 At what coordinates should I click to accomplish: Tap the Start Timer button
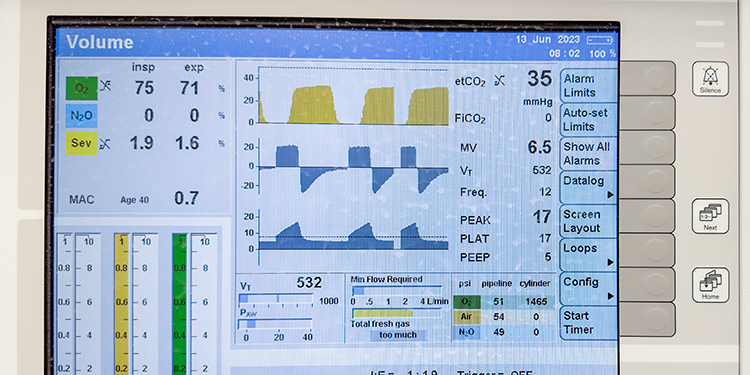pyautogui.click(x=588, y=323)
